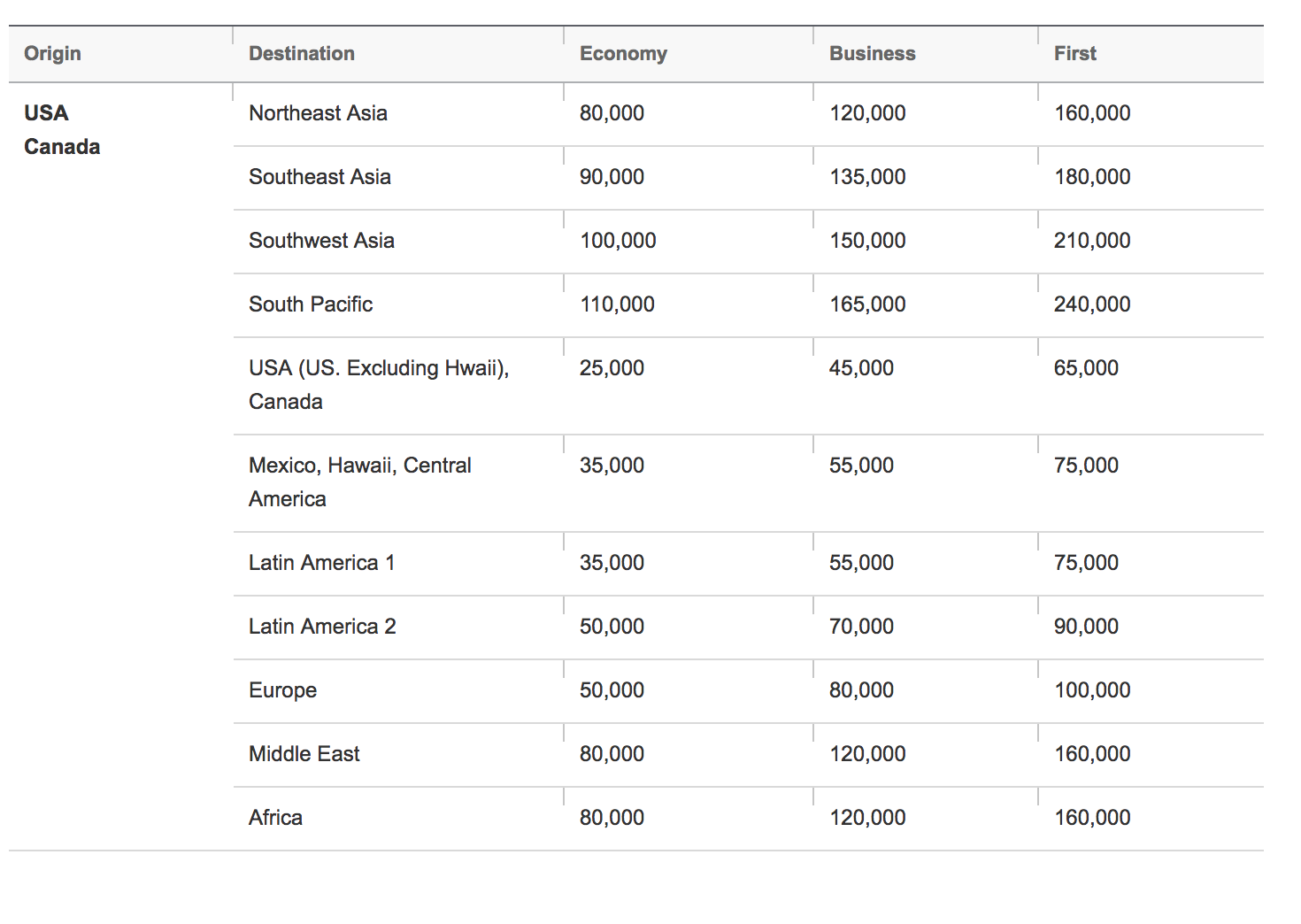Select Middle East economy value 80,000
Screen dimensions: 1301x924
point(612,754)
